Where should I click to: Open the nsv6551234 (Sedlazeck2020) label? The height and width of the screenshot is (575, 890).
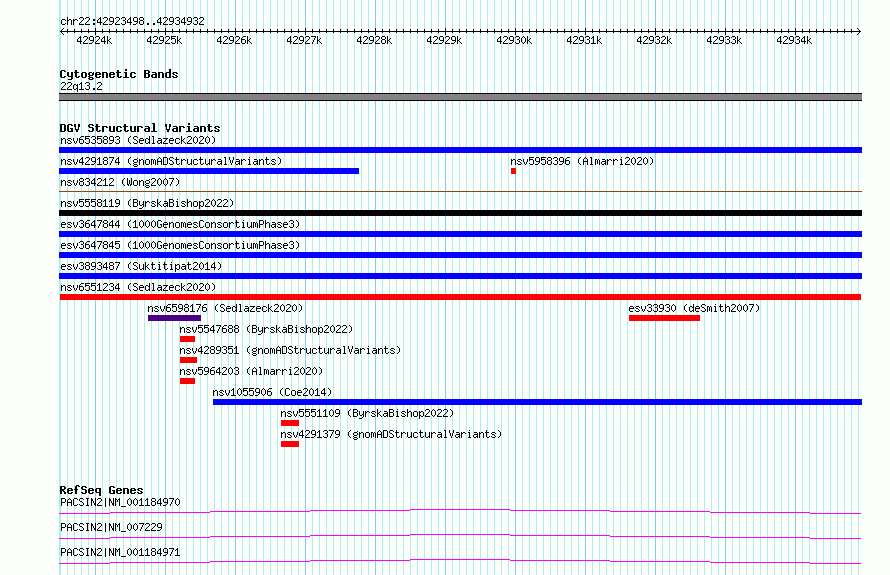(x=138, y=287)
